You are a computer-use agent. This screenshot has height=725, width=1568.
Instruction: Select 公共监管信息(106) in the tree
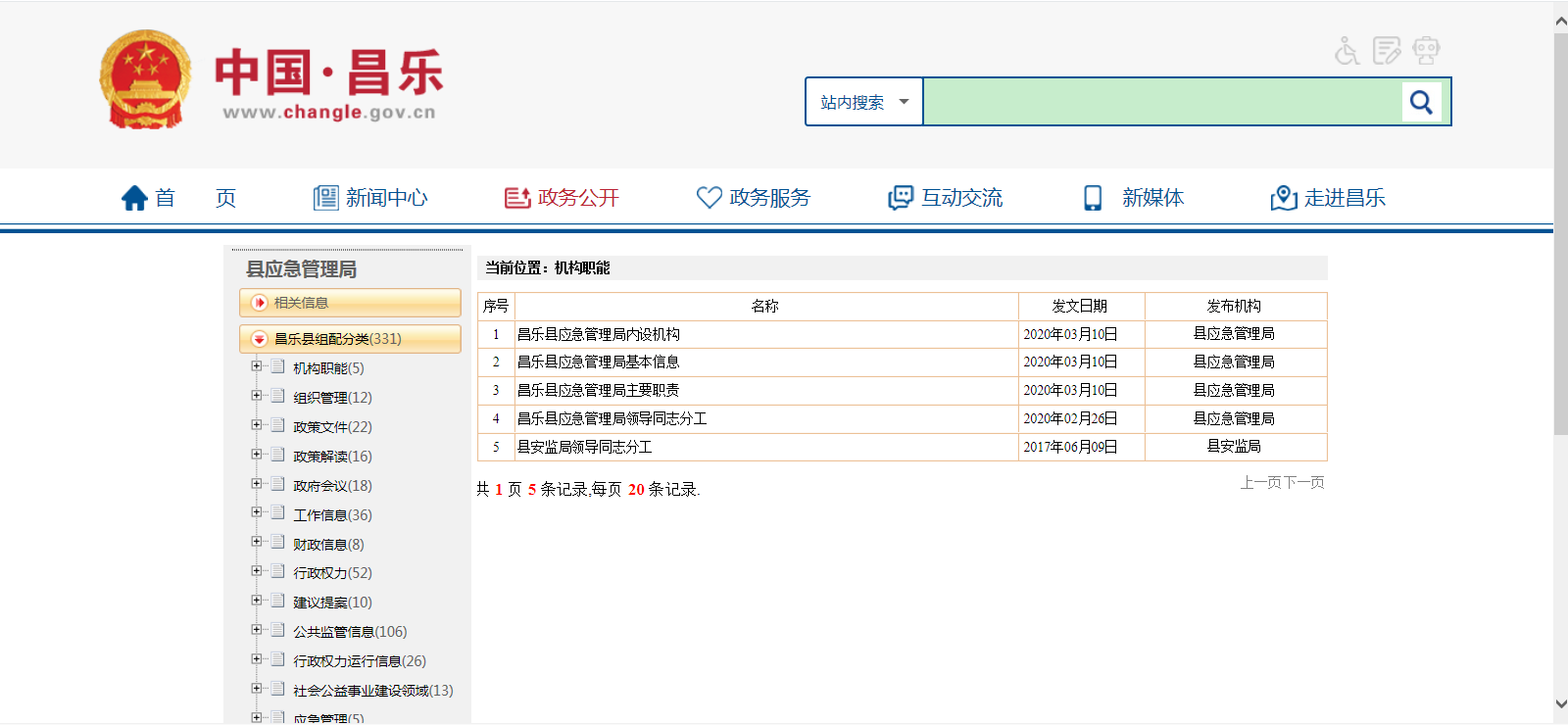click(x=350, y=632)
